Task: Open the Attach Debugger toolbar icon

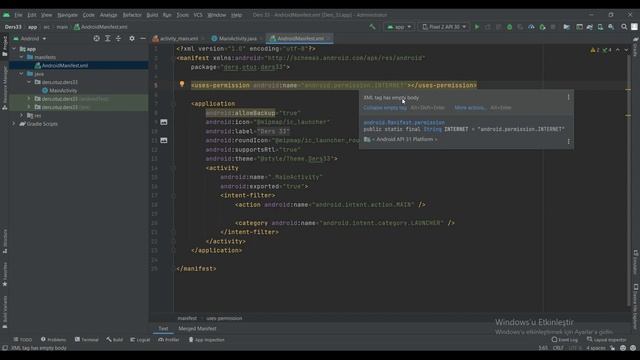Action: (542, 27)
